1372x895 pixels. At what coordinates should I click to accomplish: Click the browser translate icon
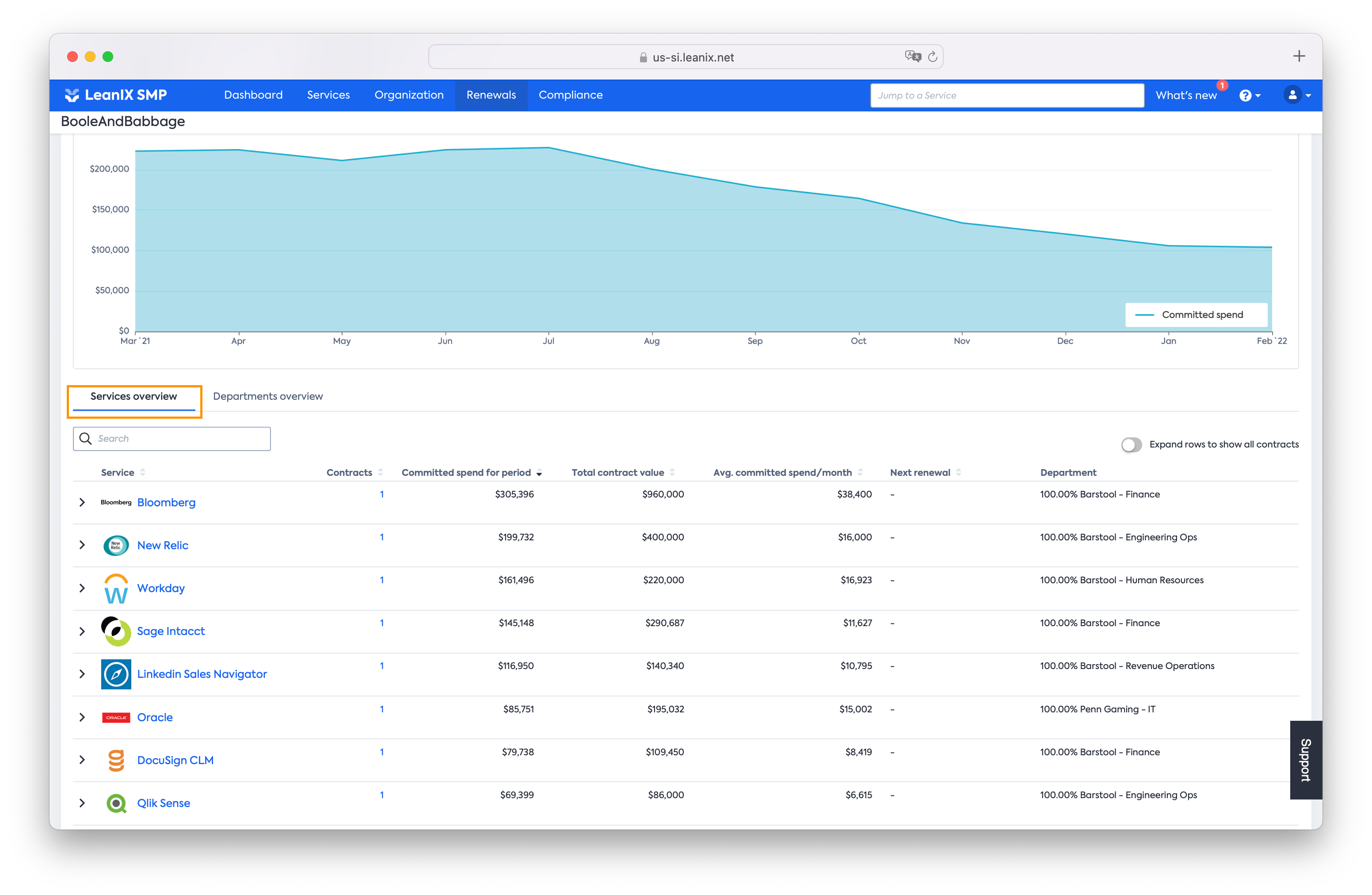(913, 57)
